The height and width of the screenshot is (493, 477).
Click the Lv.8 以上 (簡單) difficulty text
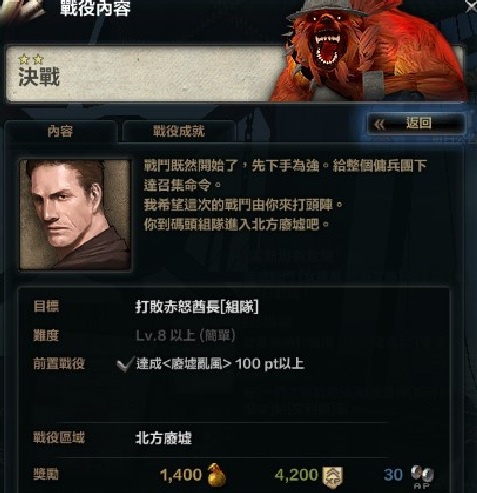(186, 335)
